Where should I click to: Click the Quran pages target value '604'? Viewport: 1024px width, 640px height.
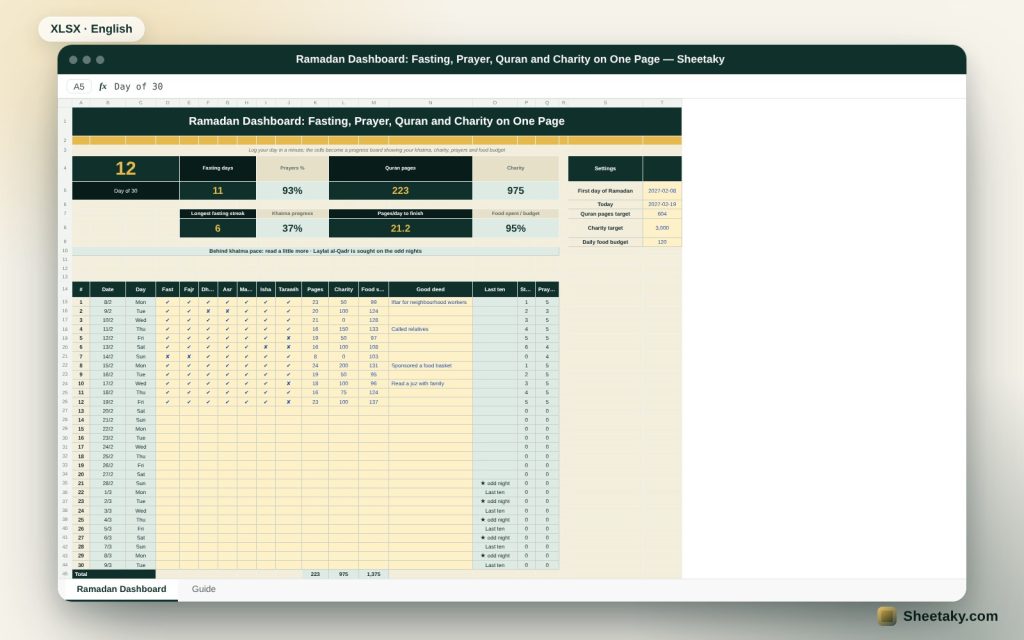click(662, 214)
